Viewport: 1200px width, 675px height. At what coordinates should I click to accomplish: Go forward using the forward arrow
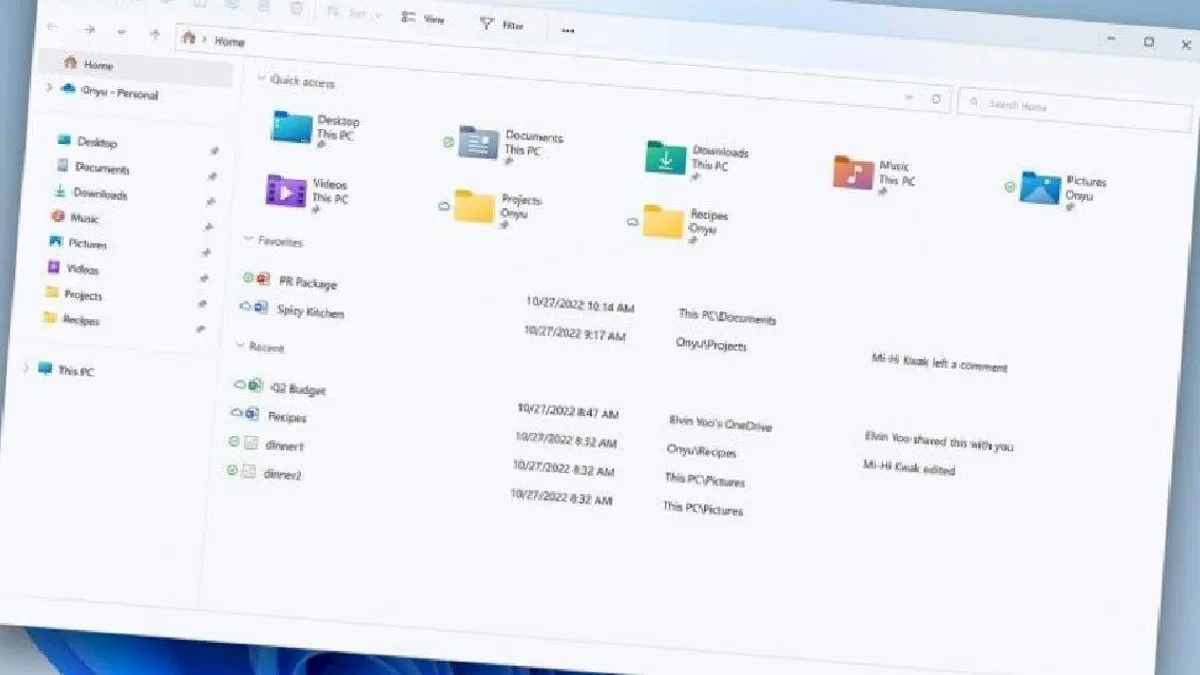click(88, 29)
